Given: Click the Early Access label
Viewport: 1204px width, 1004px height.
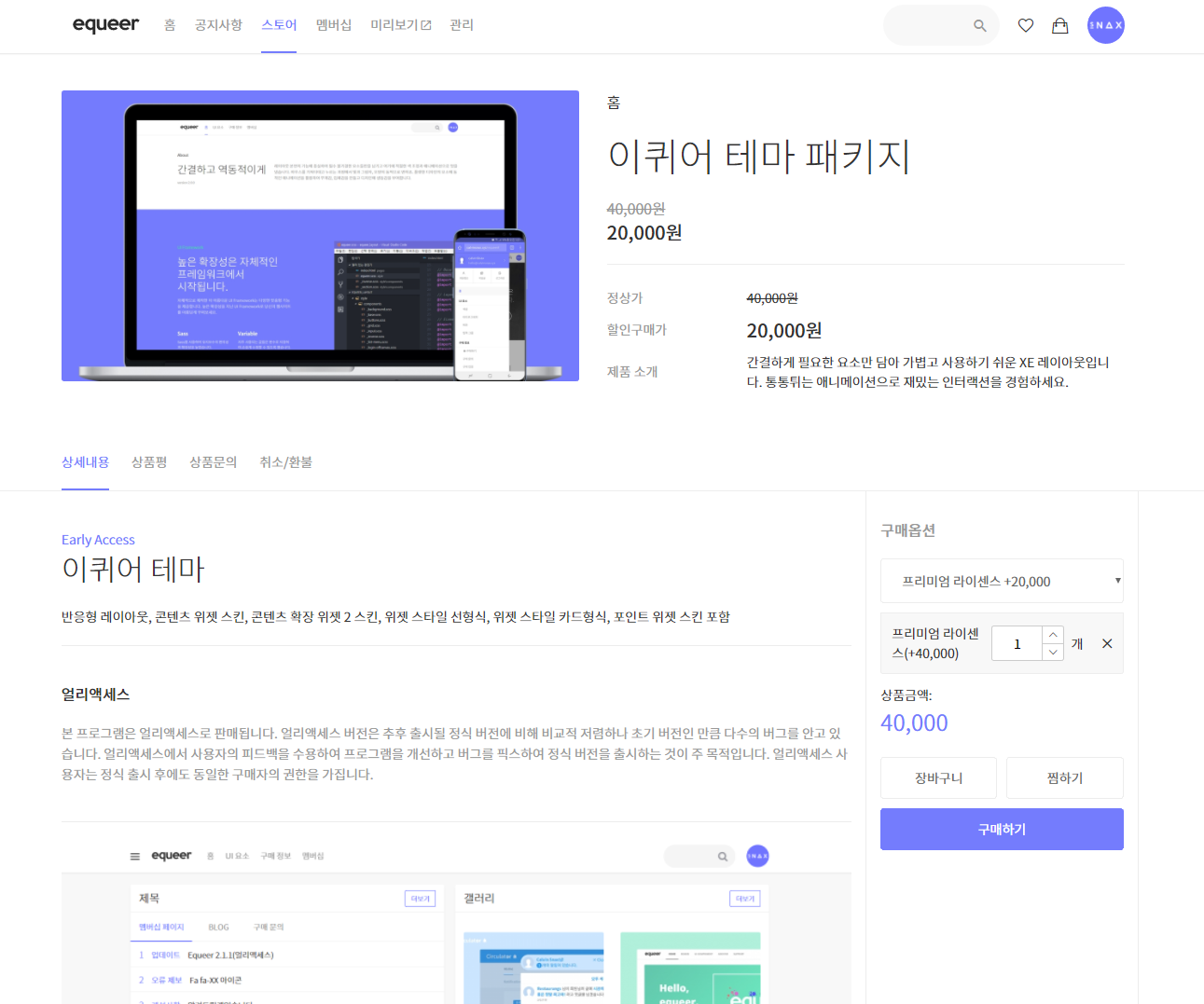Looking at the screenshot, I should [98, 540].
